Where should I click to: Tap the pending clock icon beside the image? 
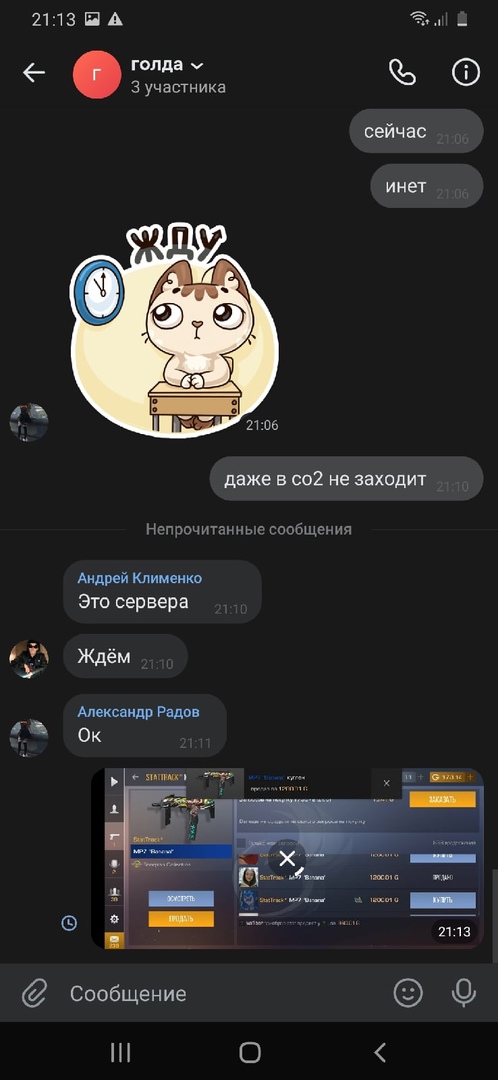click(x=69, y=923)
